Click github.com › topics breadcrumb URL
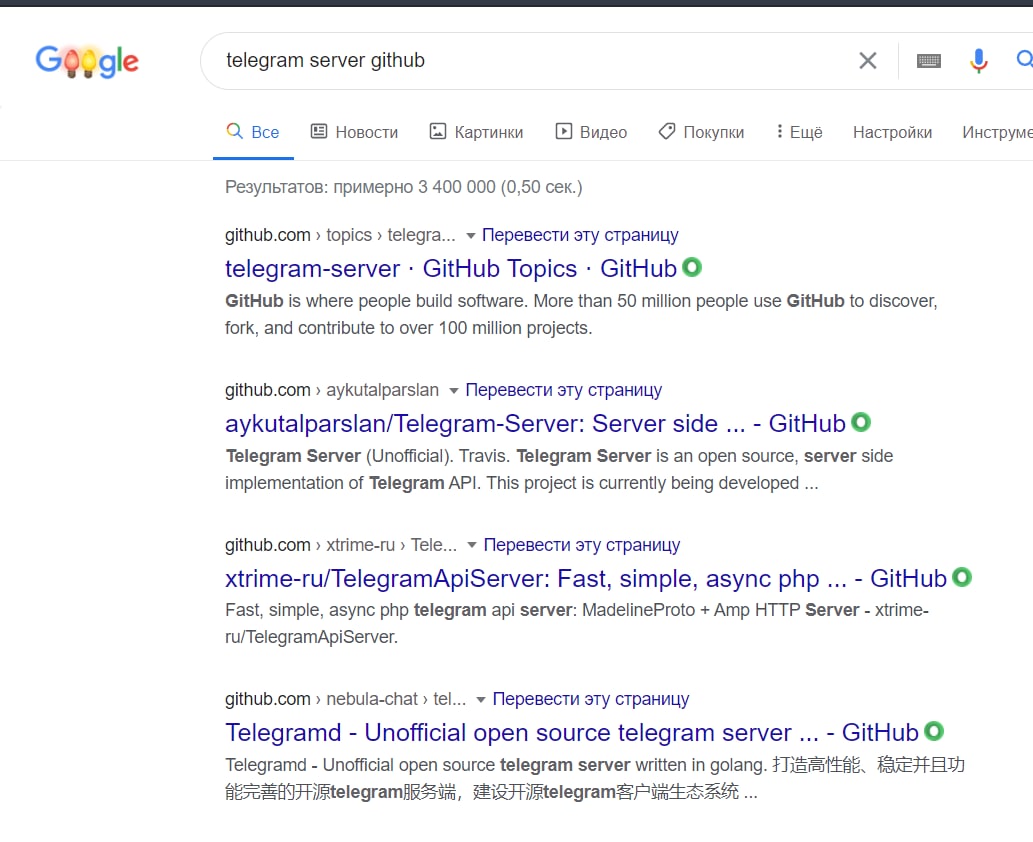This screenshot has width=1033, height=842. [340, 235]
